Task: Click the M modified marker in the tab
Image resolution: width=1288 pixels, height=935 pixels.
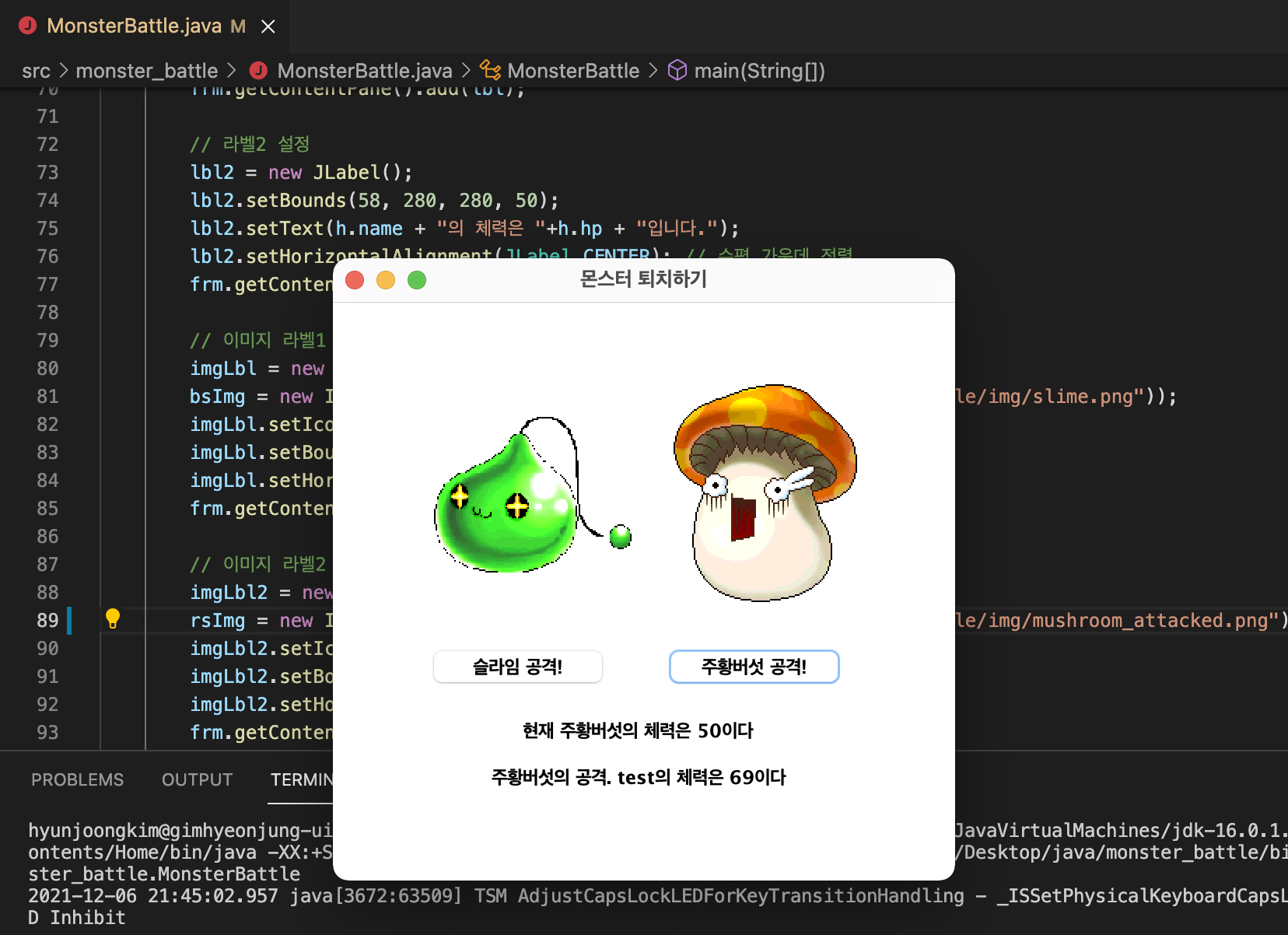Action: (238, 26)
